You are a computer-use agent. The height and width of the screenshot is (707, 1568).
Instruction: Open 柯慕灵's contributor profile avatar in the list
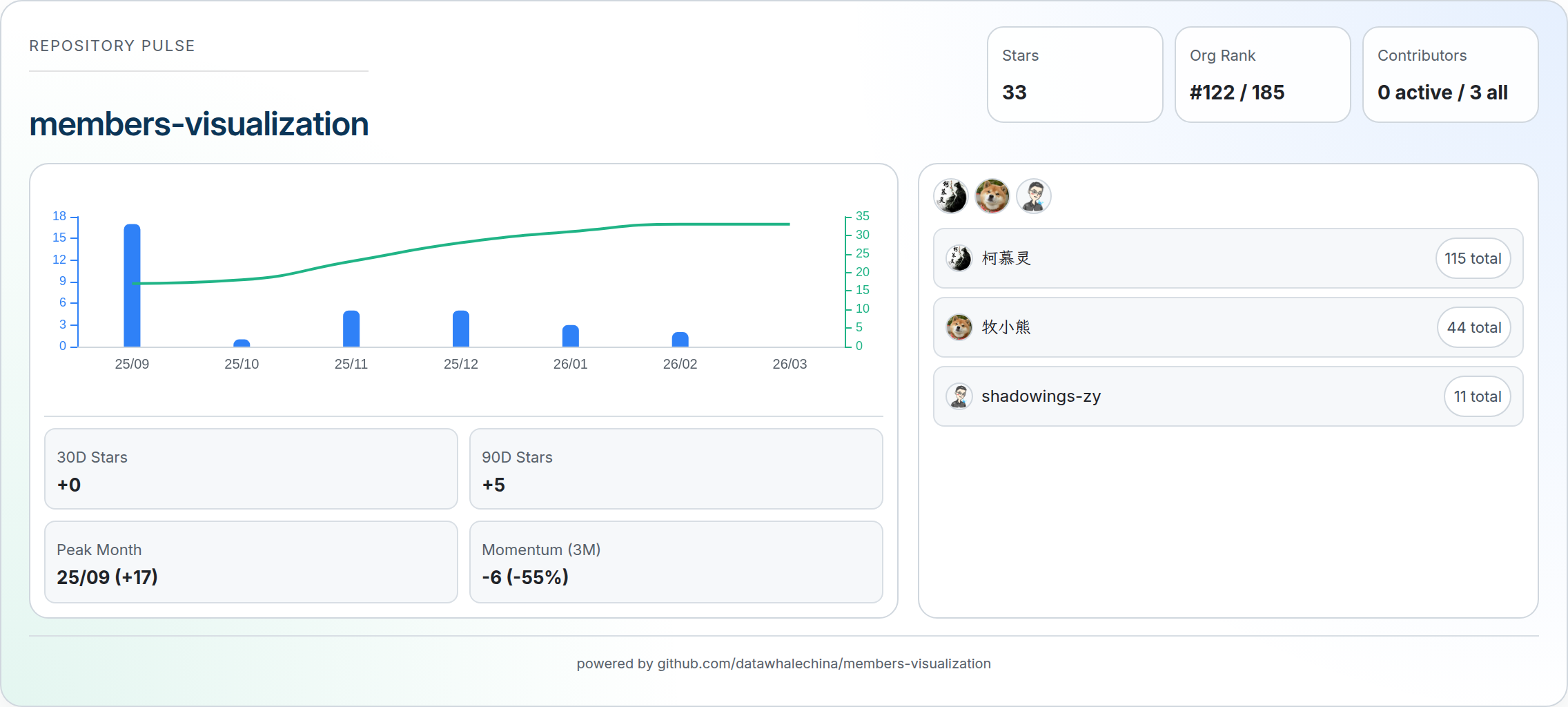959,258
